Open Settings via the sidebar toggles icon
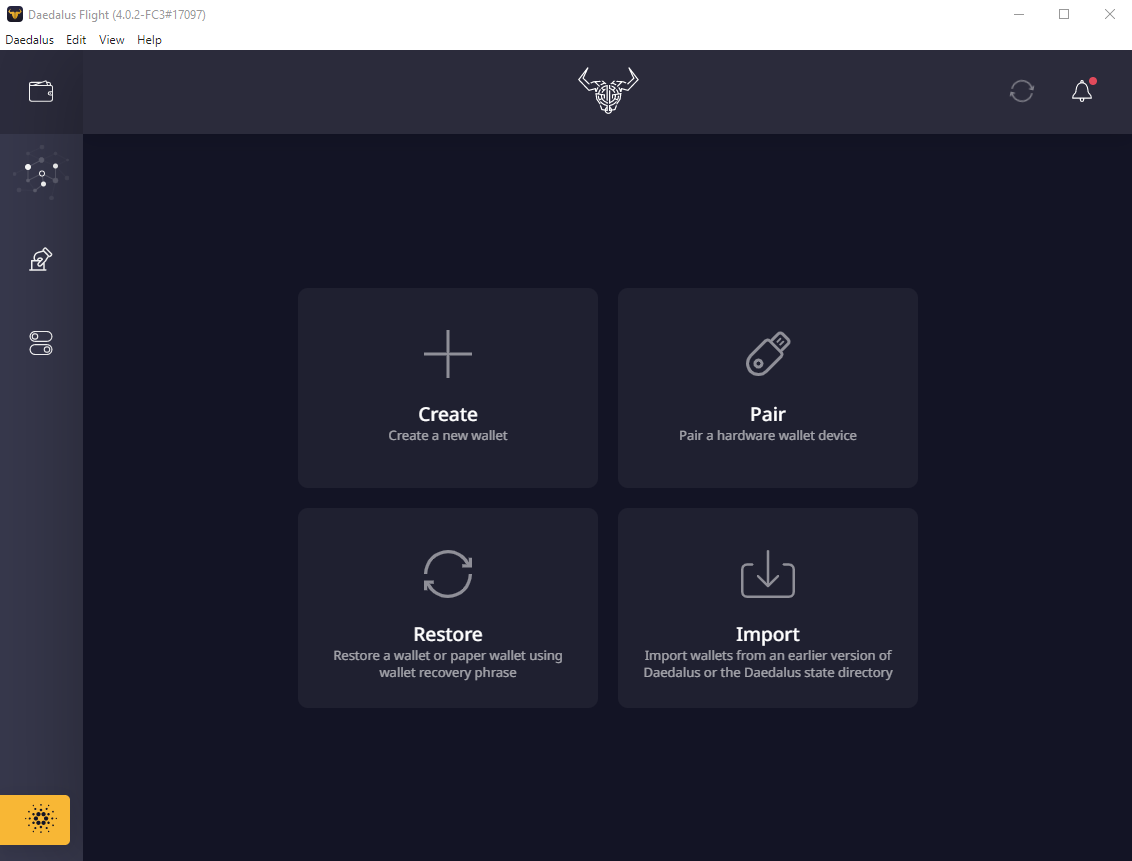This screenshot has height=861, width=1132. [41, 343]
